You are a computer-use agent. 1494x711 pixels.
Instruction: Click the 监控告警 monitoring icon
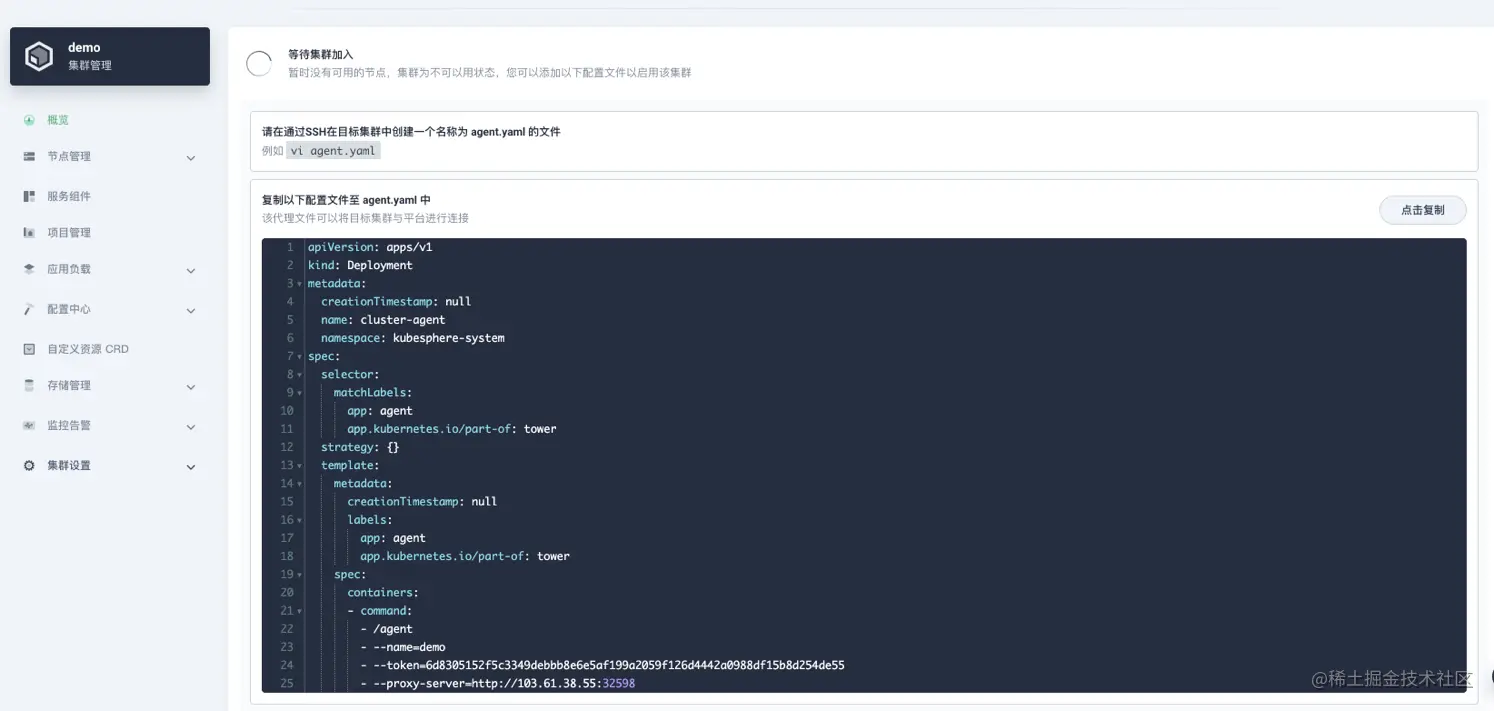(x=29, y=426)
